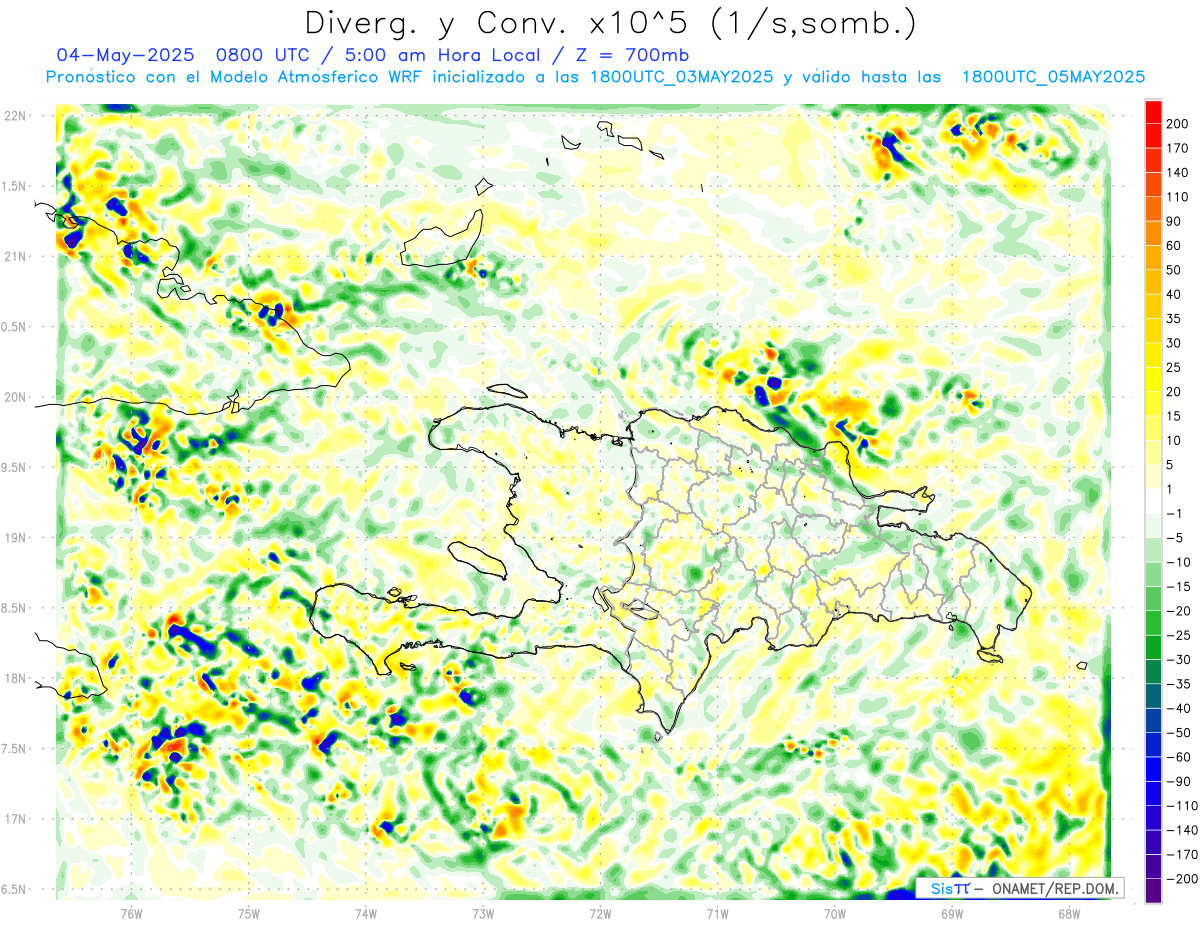Click the '19N' latitude label

pyautogui.click(x=15, y=537)
